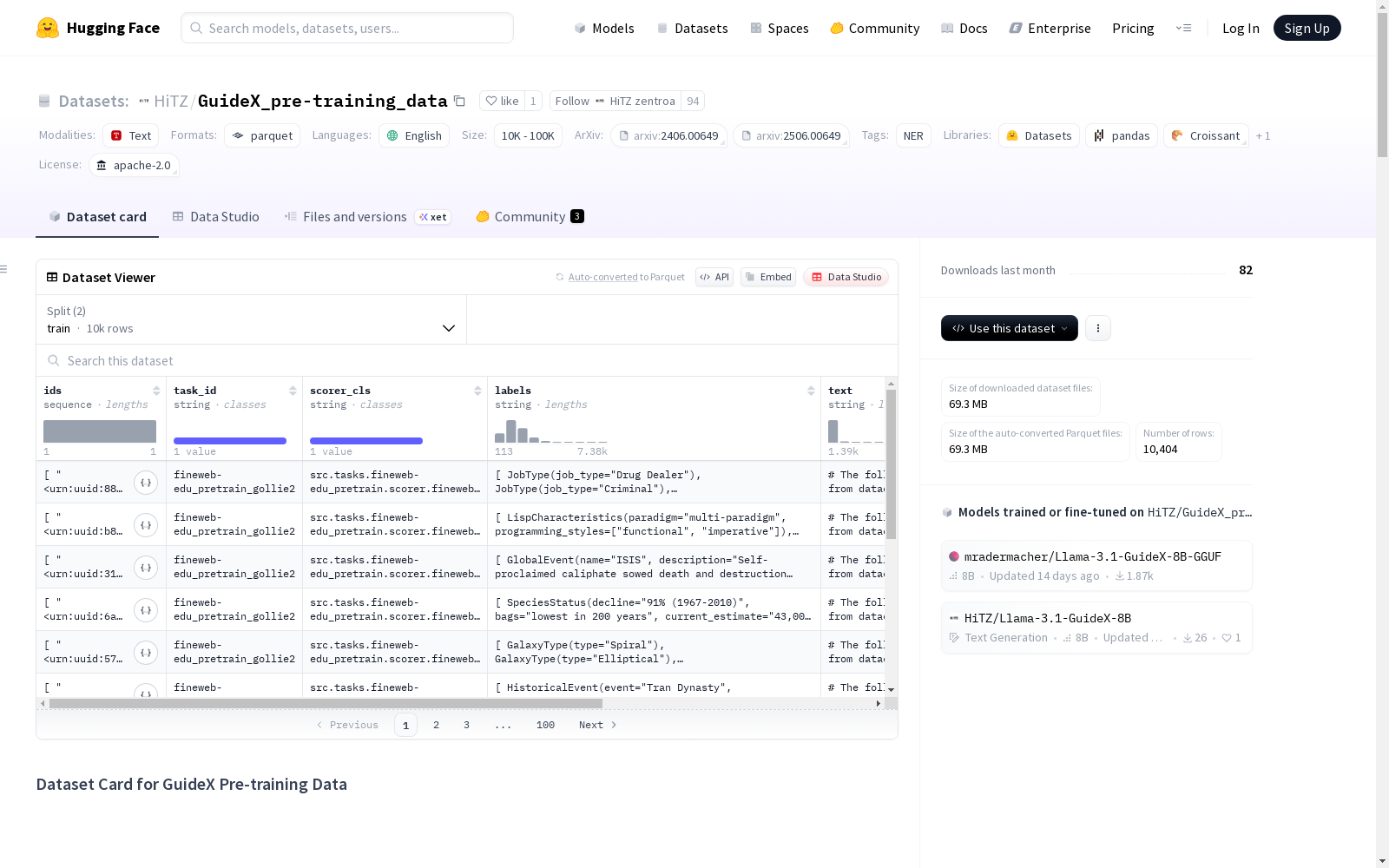This screenshot has height=868, width=1389.
Task: Open the more options kebab button
Action: point(1098,328)
